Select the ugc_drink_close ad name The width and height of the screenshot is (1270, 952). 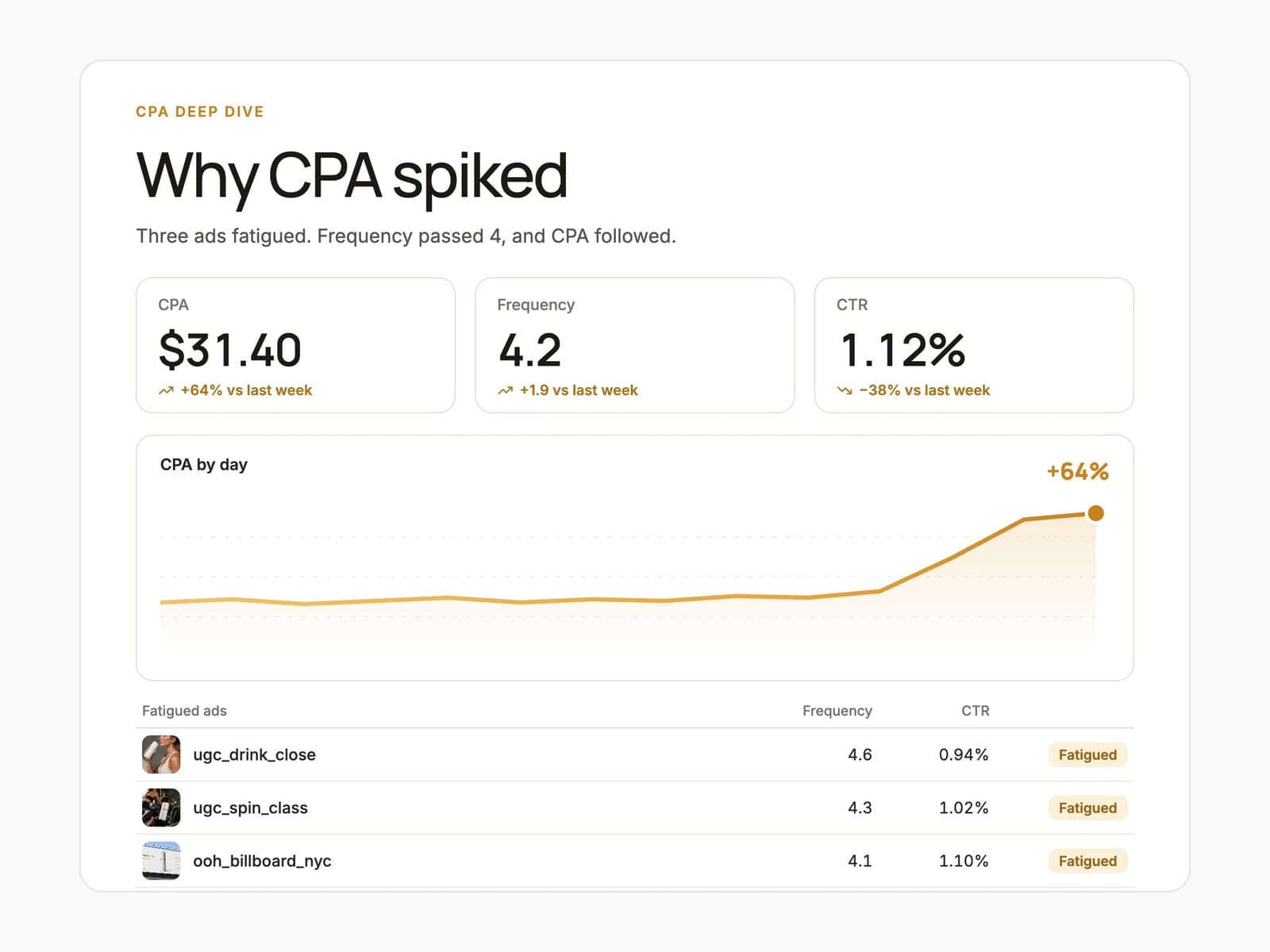254,754
